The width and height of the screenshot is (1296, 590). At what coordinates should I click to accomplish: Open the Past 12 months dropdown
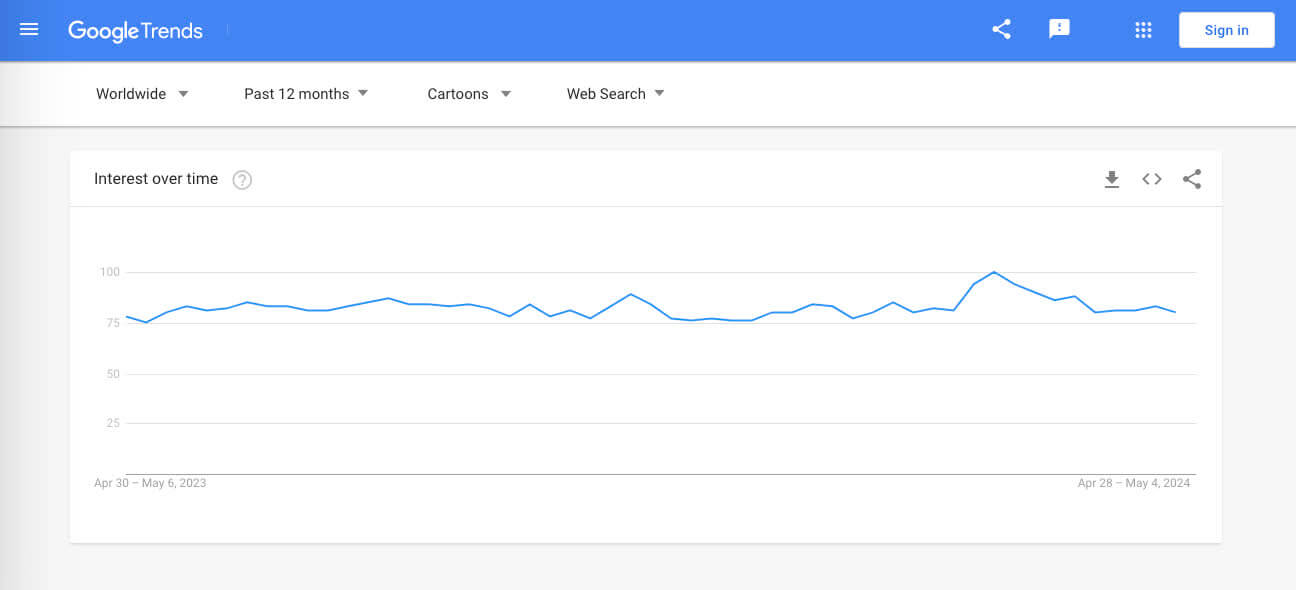[307, 94]
